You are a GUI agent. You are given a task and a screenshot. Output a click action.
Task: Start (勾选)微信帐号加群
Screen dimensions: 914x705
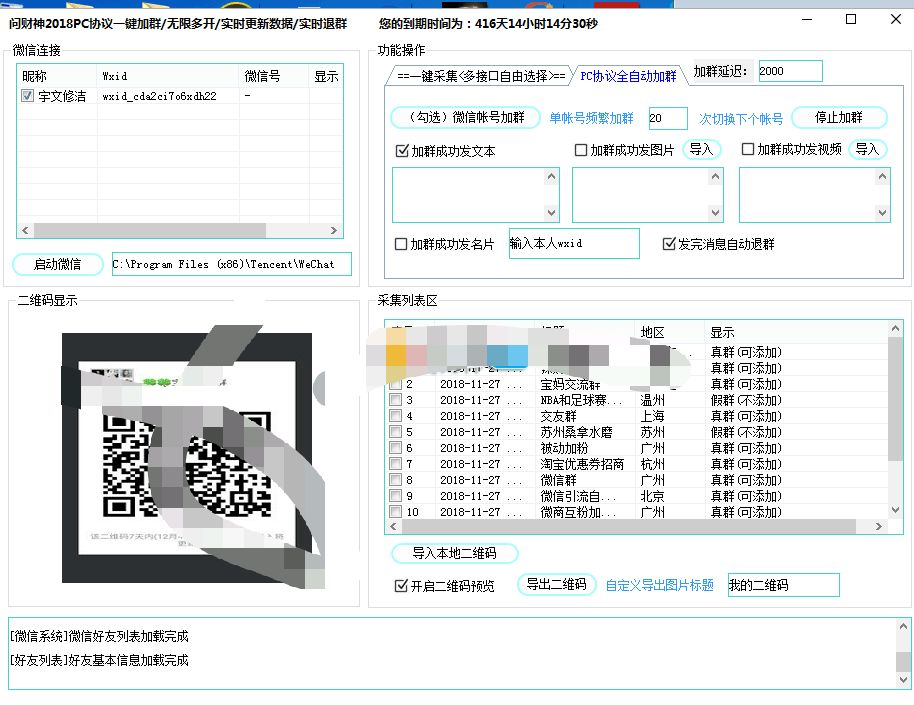(466, 117)
